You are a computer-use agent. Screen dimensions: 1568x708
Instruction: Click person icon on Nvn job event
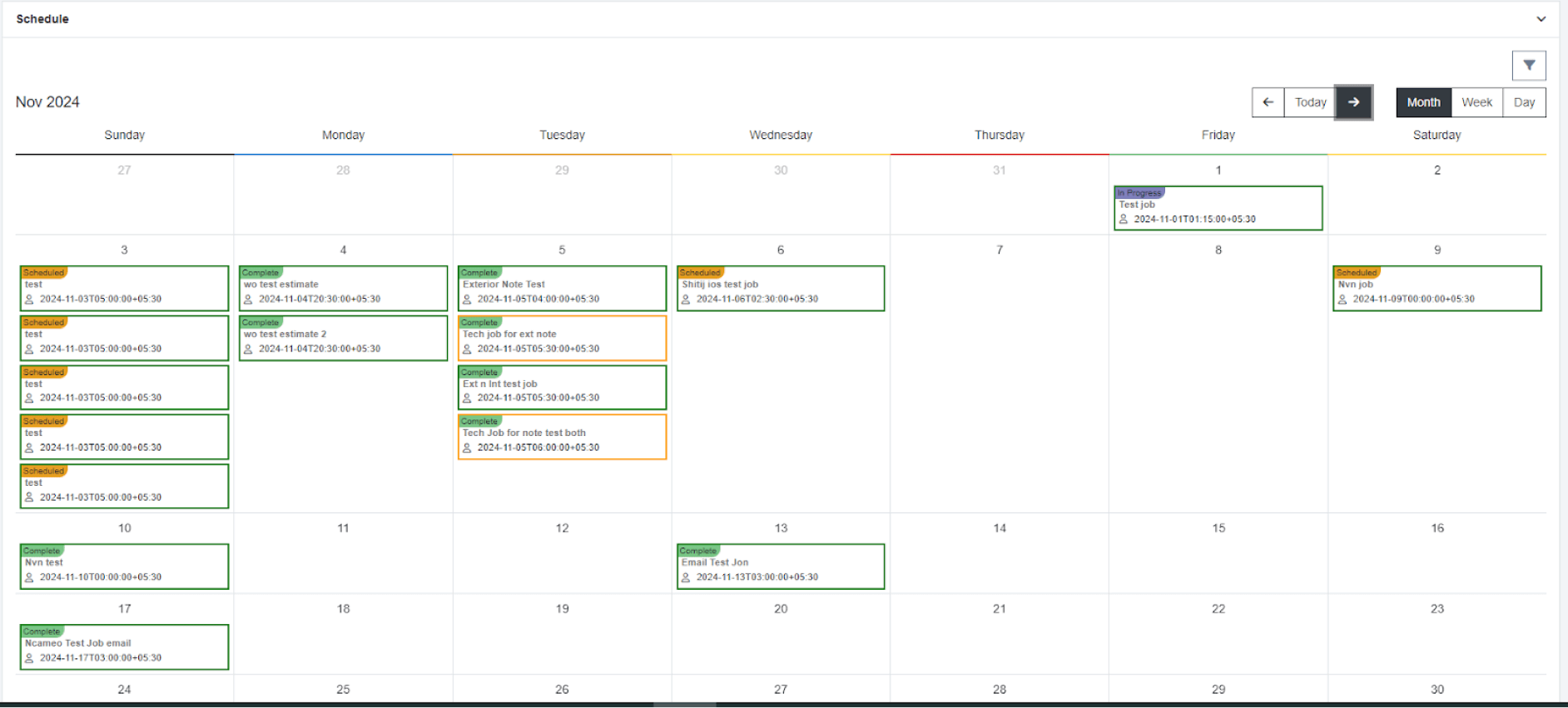[x=1342, y=300]
